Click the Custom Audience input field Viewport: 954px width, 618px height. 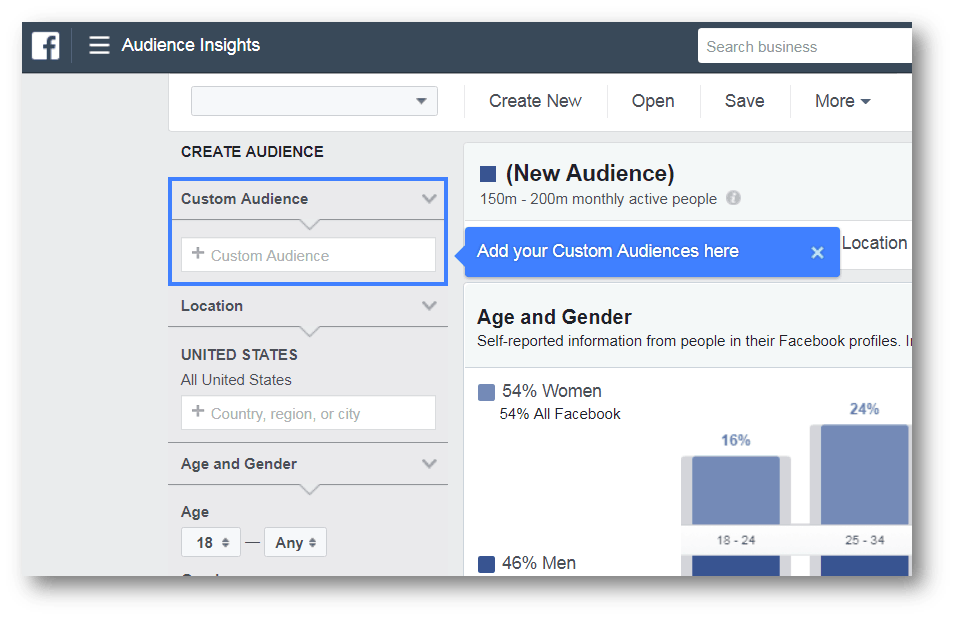click(308, 255)
